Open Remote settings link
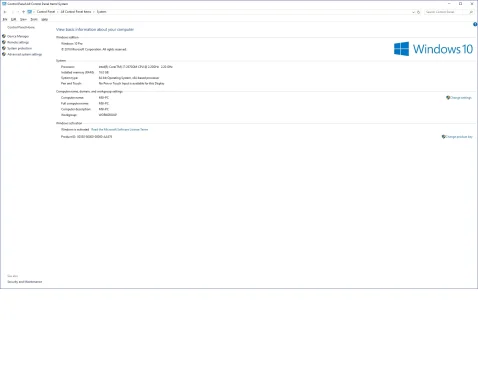This screenshot has width=478, height=384. (18, 42)
